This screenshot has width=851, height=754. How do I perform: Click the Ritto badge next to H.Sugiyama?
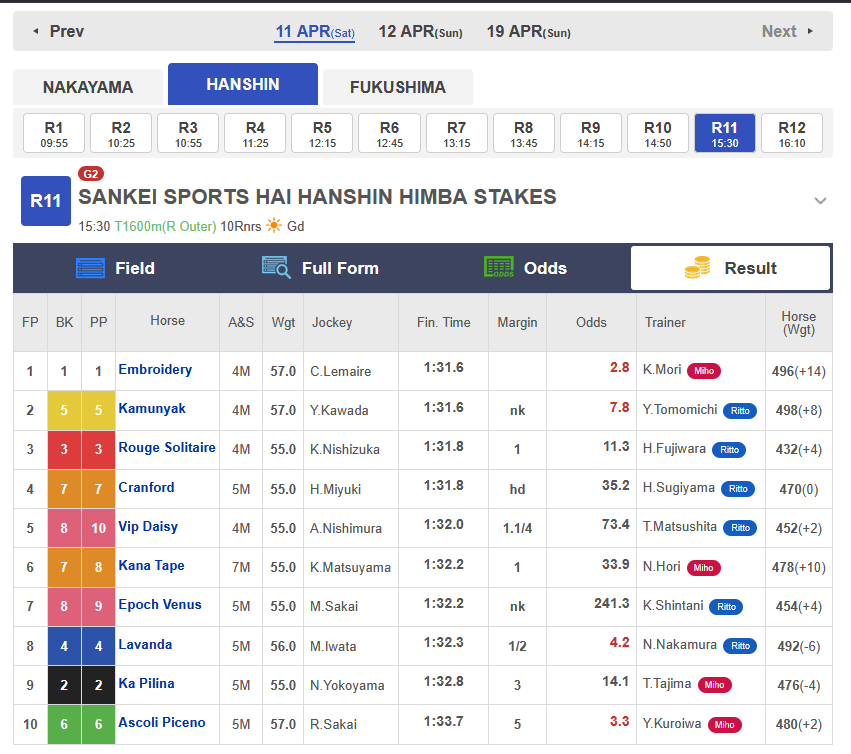(x=738, y=489)
